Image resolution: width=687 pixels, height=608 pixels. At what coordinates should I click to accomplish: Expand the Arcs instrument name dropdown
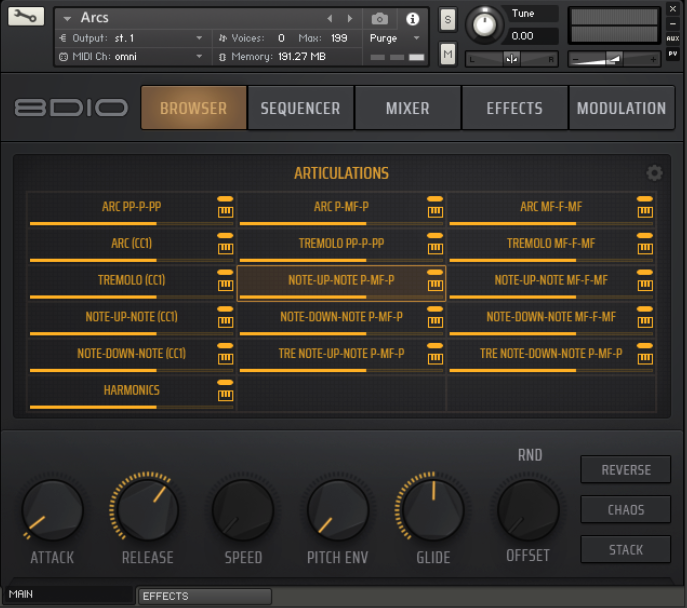point(67,19)
